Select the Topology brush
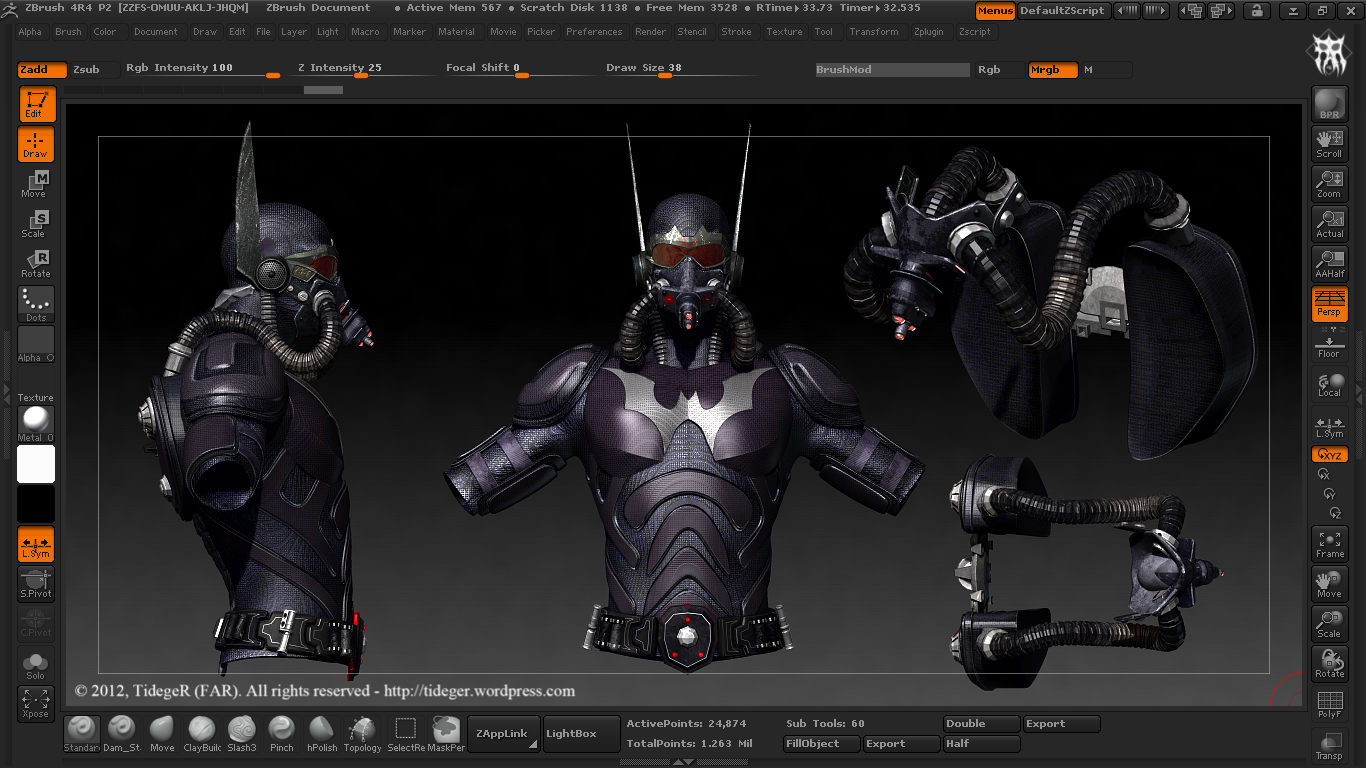This screenshot has height=768, width=1366. point(362,734)
